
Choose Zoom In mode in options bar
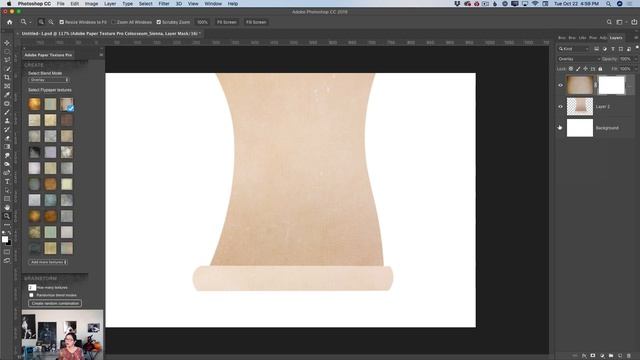tap(41, 22)
